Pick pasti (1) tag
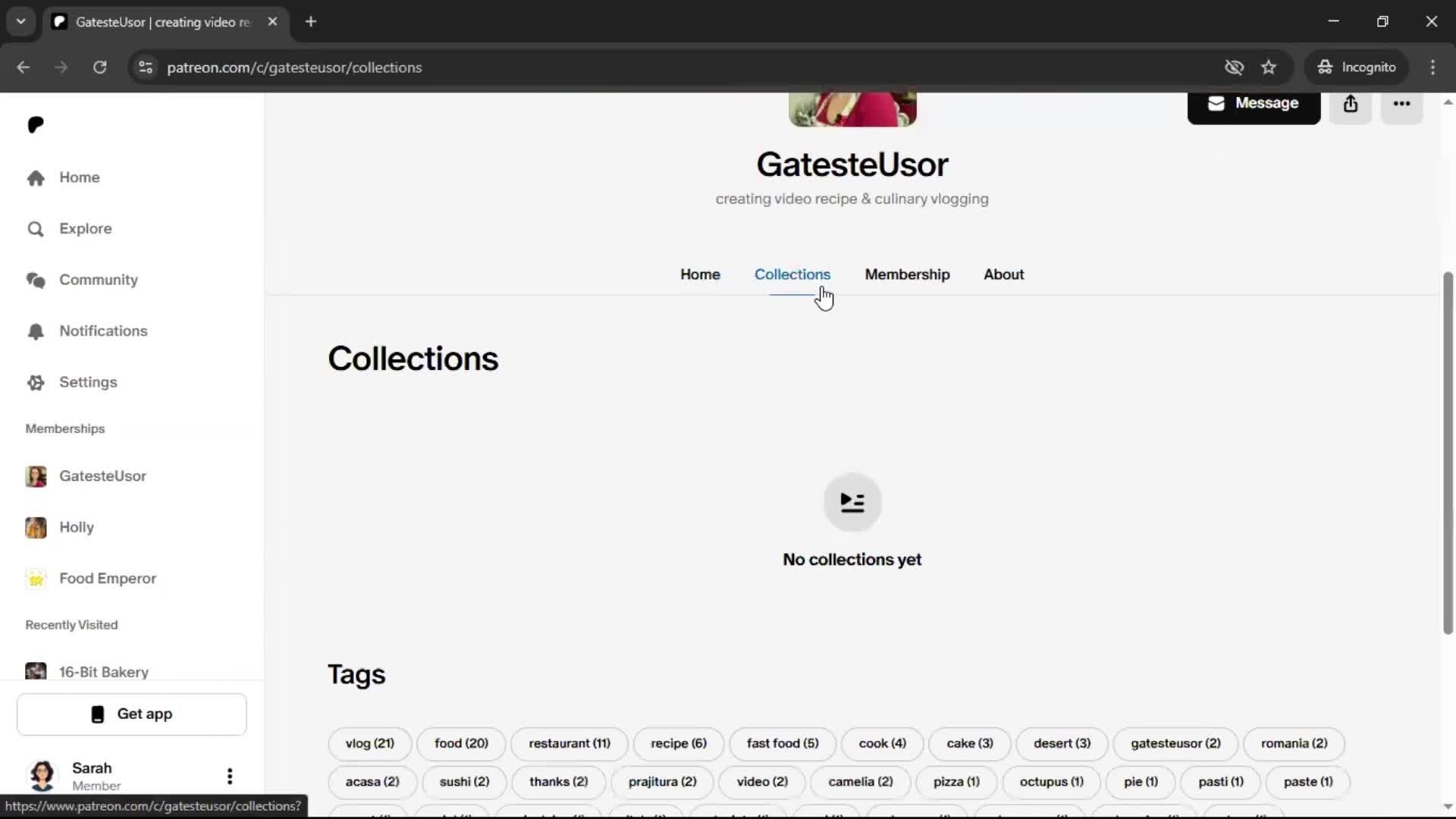Image resolution: width=1456 pixels, height=819 pixels. coord(1221,782)
